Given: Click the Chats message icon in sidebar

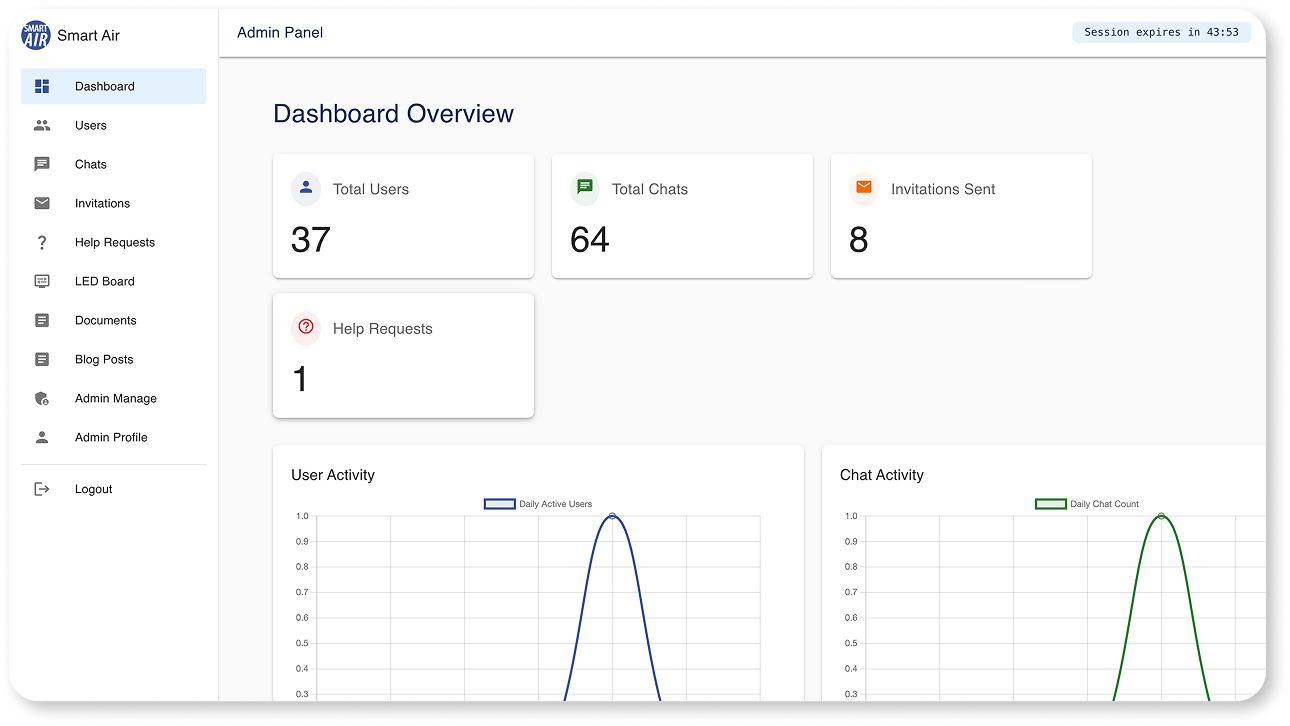Looking at the screenshot, I should click(x=42, y=164).
